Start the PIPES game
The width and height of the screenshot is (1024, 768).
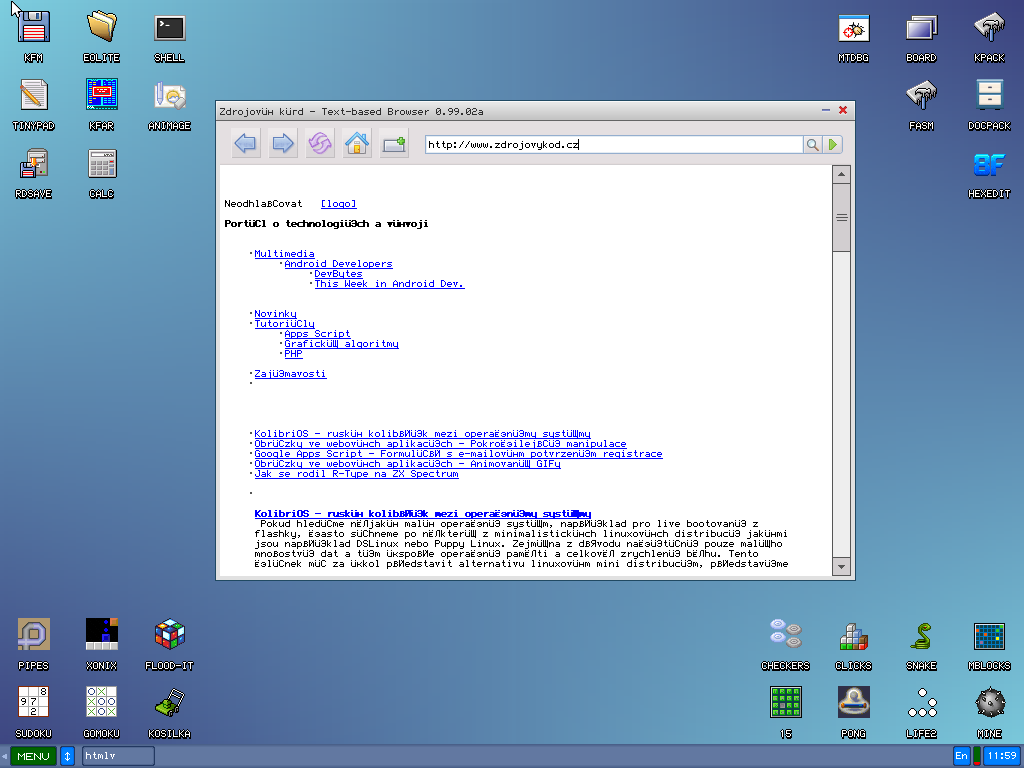[x=33, y=645]
